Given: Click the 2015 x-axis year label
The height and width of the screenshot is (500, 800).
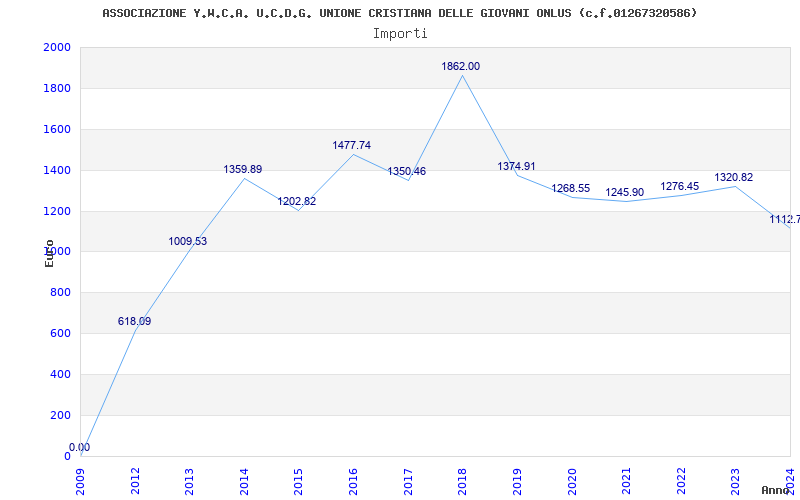Looking at the screenshot, I should point(299,481).
